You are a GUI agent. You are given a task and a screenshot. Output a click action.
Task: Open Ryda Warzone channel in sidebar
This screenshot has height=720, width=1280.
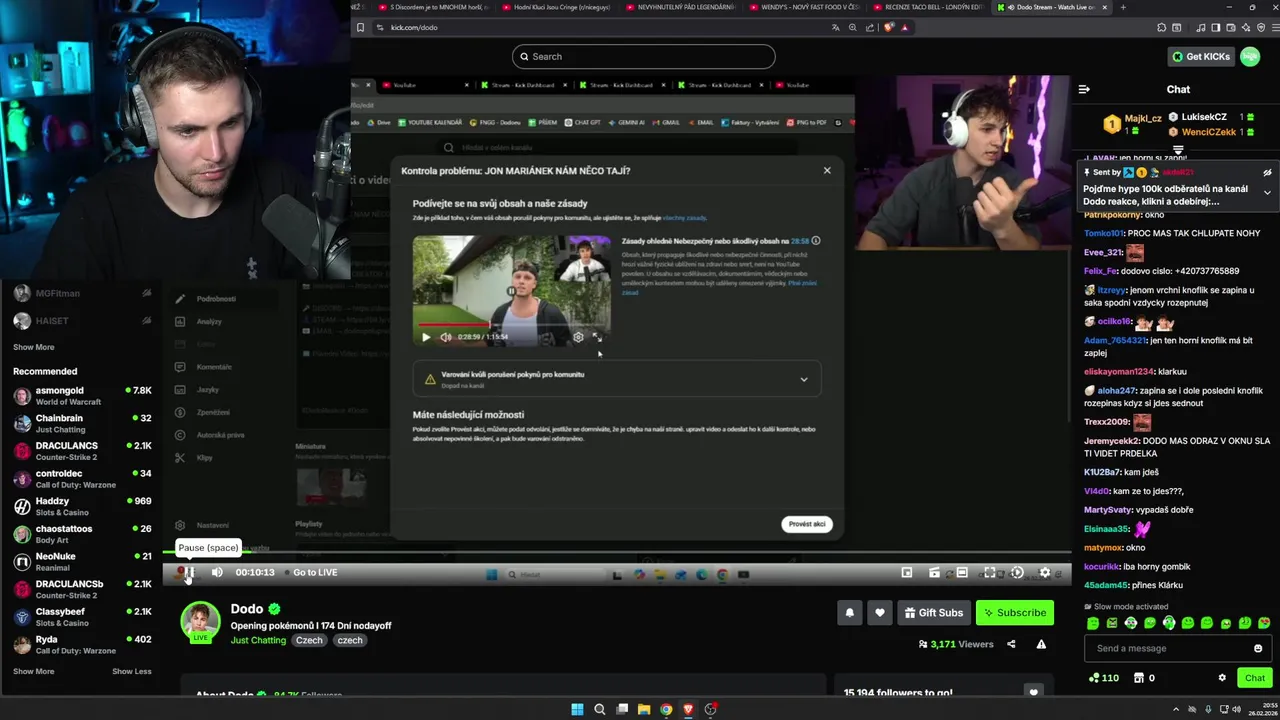82,644
